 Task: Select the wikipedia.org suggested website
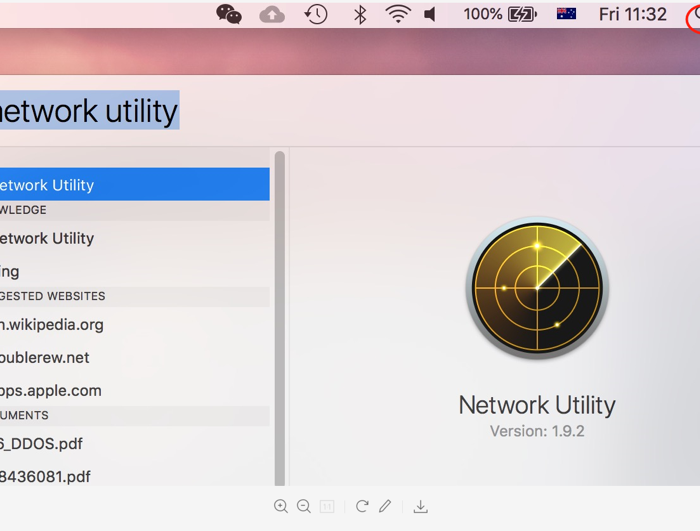coord(134,324)
